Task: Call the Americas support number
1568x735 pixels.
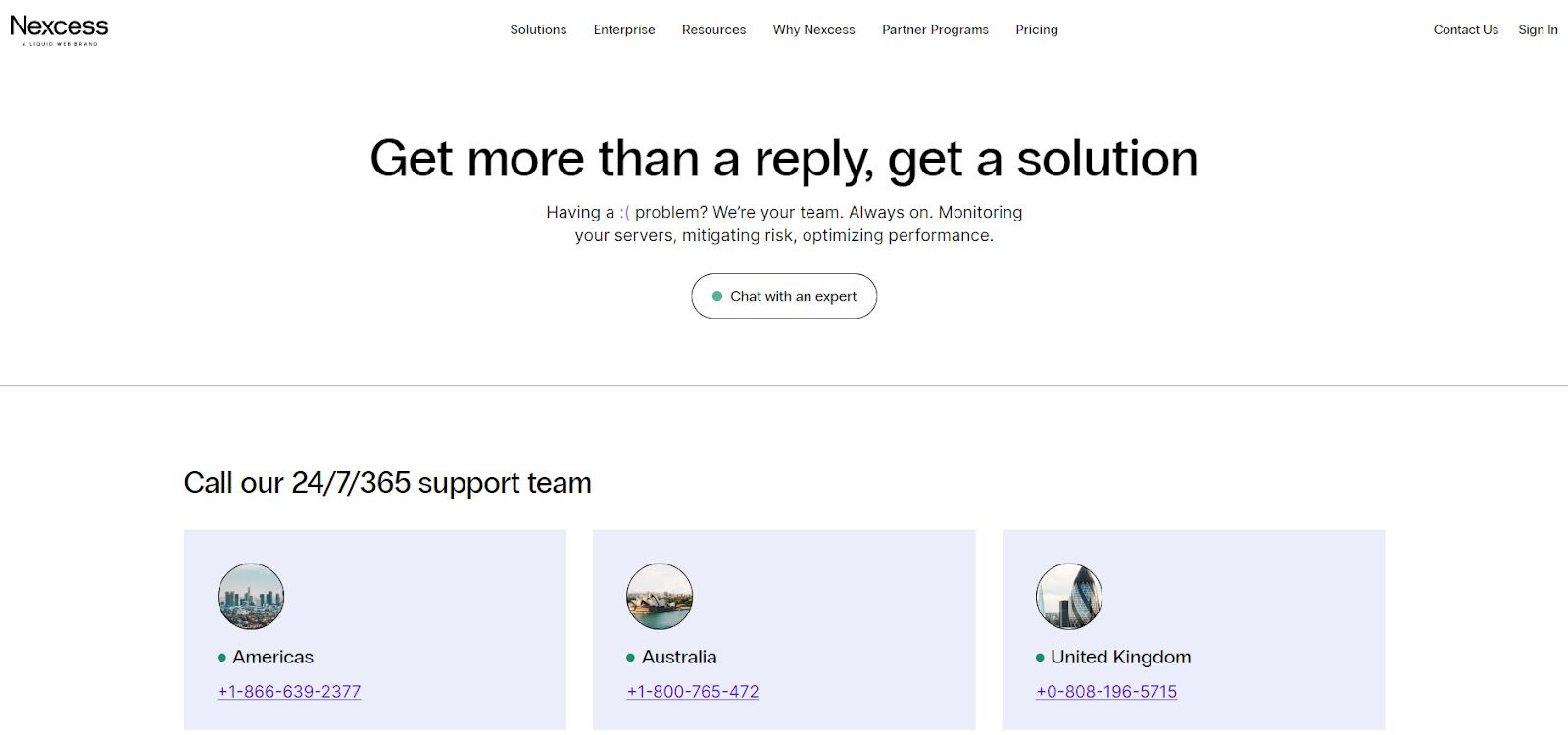Action: [x=289, y=691]
